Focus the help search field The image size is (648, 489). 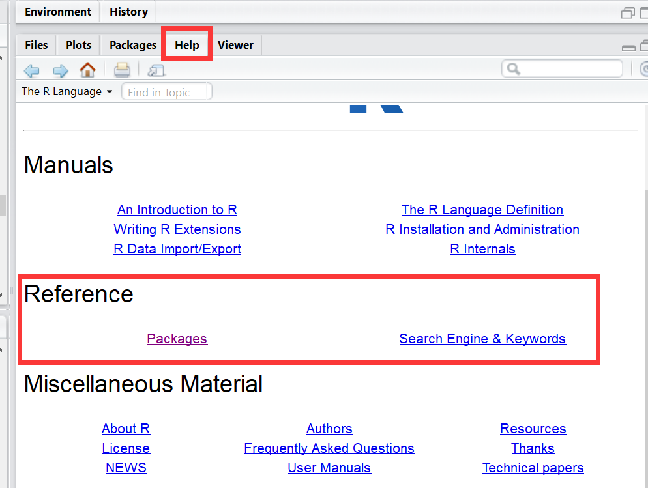(562, 69)
